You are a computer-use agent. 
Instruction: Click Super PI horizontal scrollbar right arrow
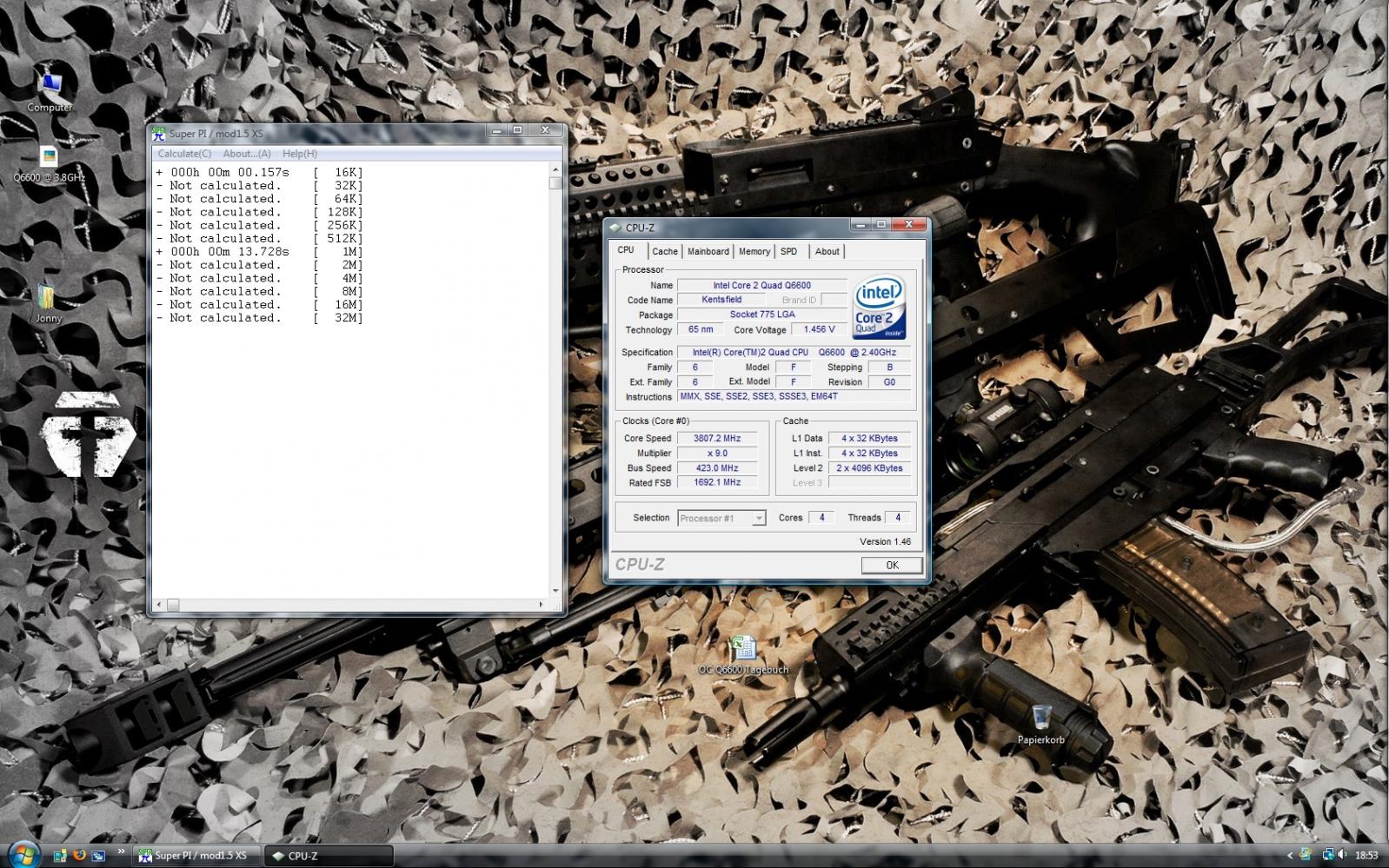(542, 605)
